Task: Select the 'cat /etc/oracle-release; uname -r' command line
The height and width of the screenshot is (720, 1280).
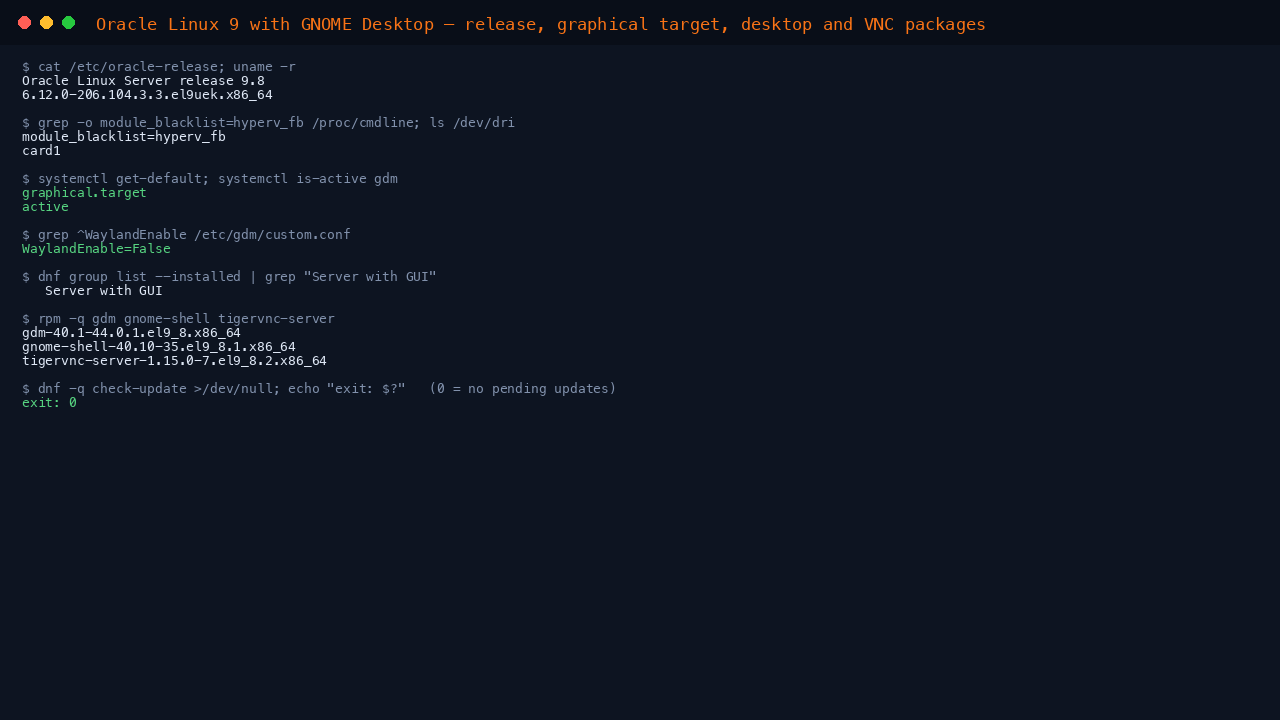Action: pos(159,67)
